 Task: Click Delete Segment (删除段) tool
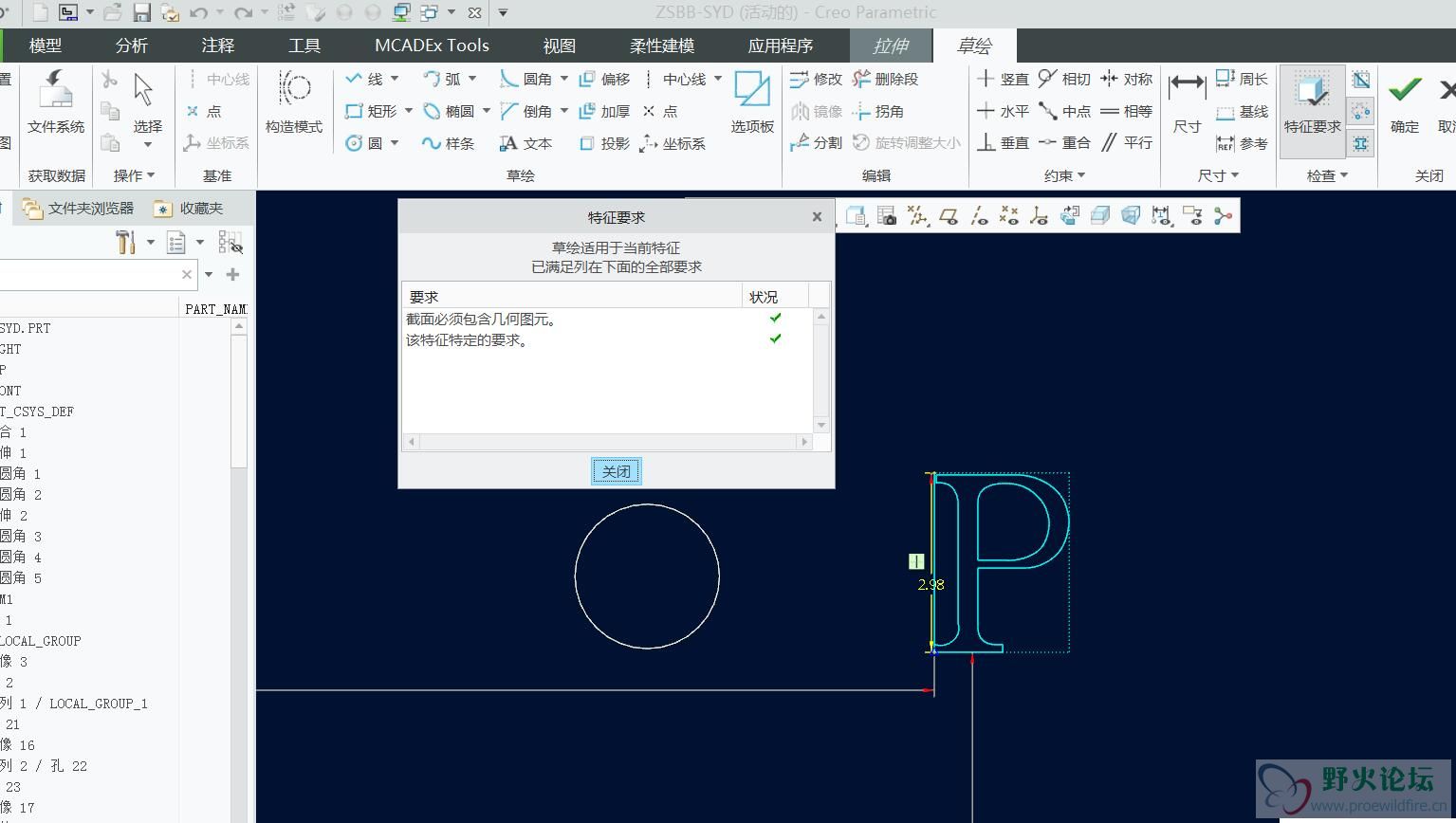[x=885, y=79]
